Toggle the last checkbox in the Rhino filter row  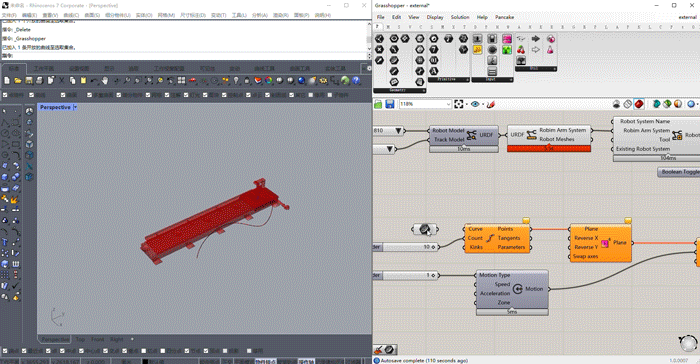click(x=330, y=95)
